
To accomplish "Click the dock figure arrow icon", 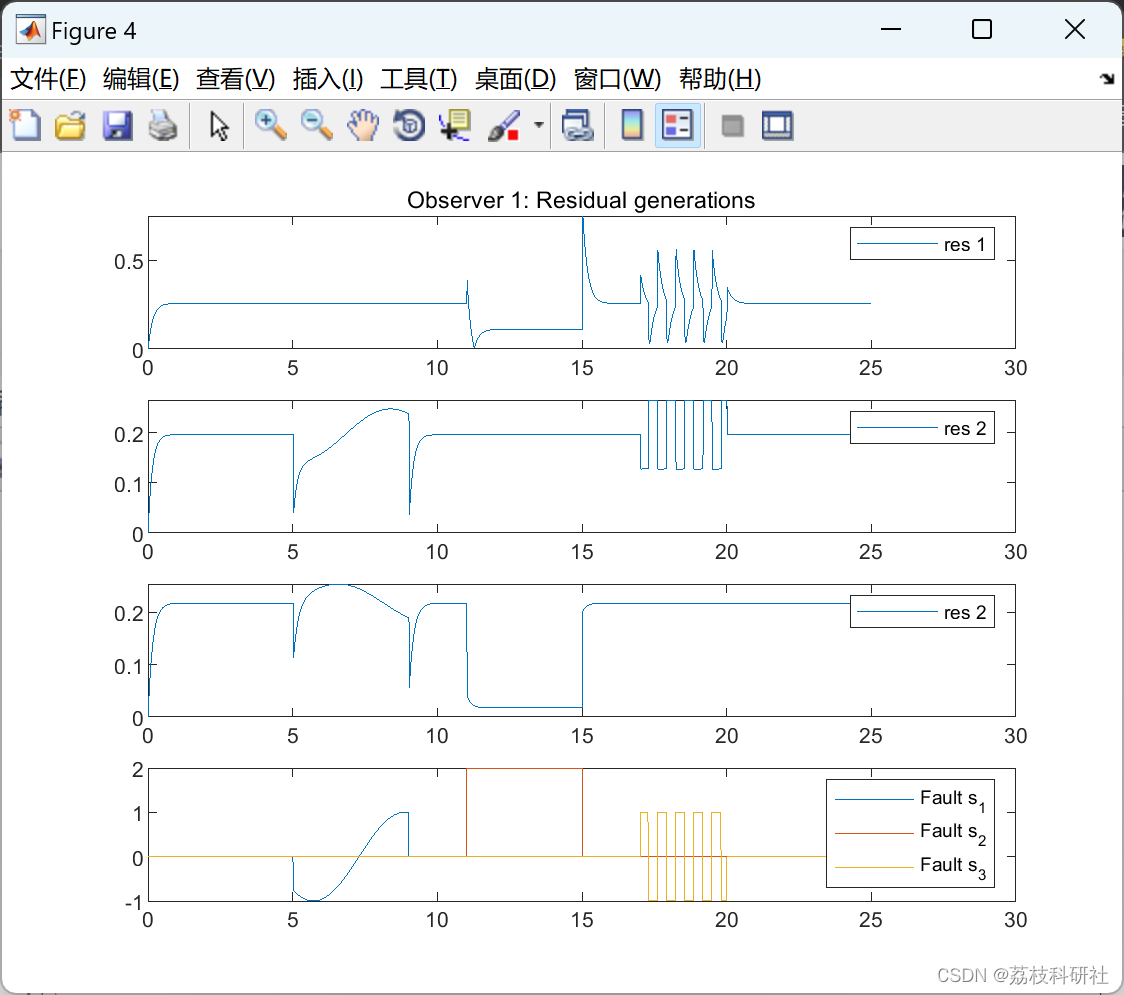I will point(1107,79).
